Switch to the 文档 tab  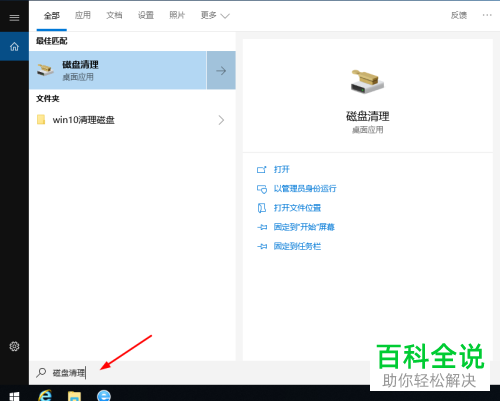[114, 15]
